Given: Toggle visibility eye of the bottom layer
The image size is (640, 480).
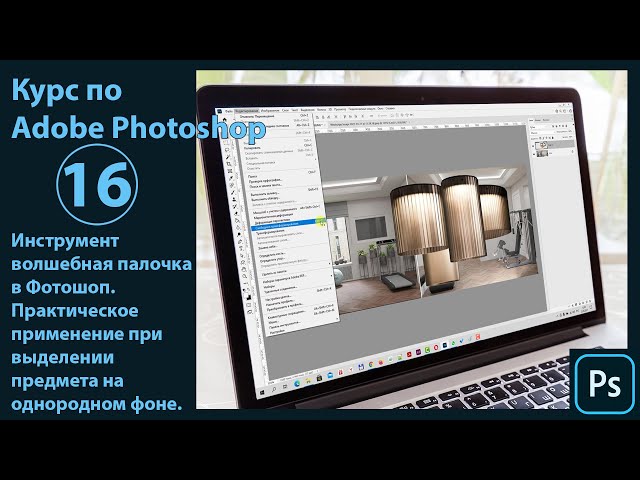Looking at the screenshot, I should click(534, 154).
